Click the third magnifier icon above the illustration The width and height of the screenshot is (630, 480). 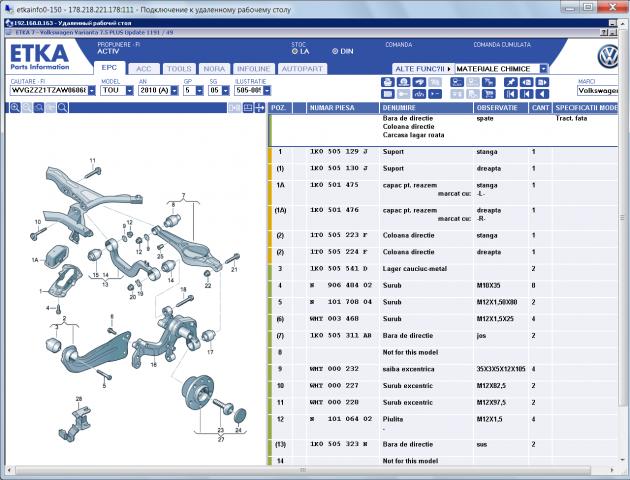(39, 108)
